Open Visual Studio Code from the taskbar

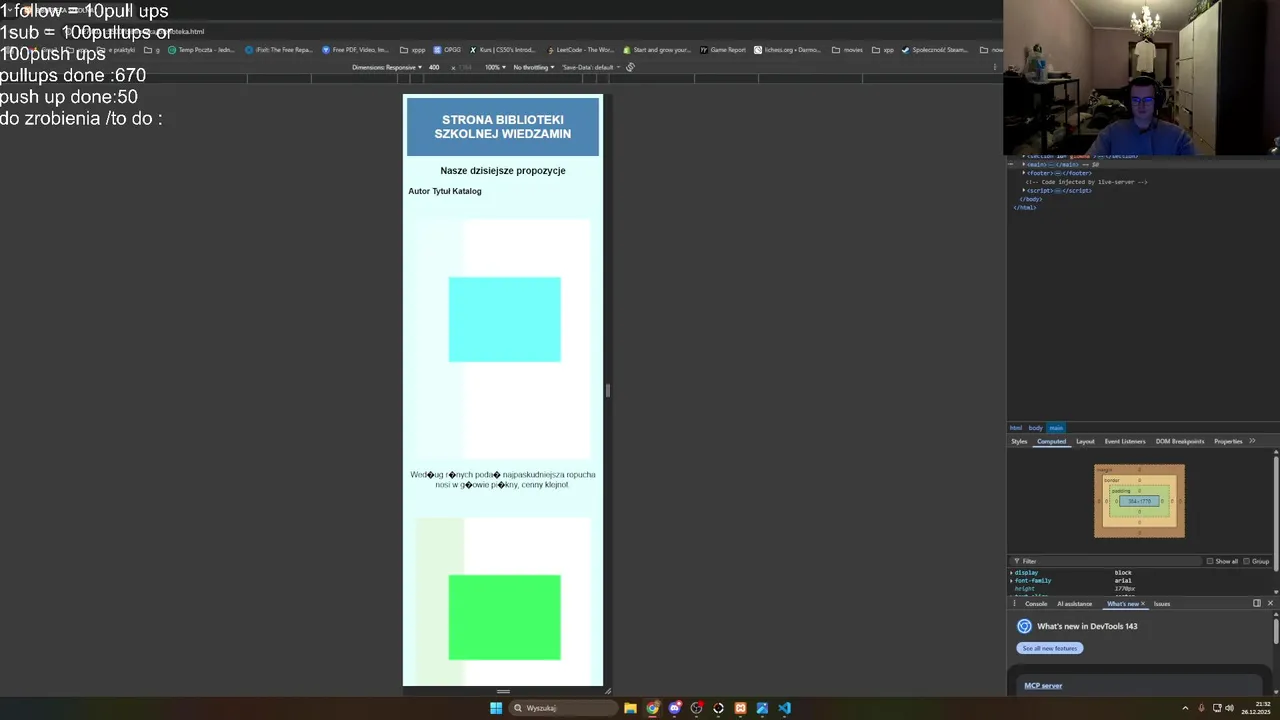tap(784, 708)
